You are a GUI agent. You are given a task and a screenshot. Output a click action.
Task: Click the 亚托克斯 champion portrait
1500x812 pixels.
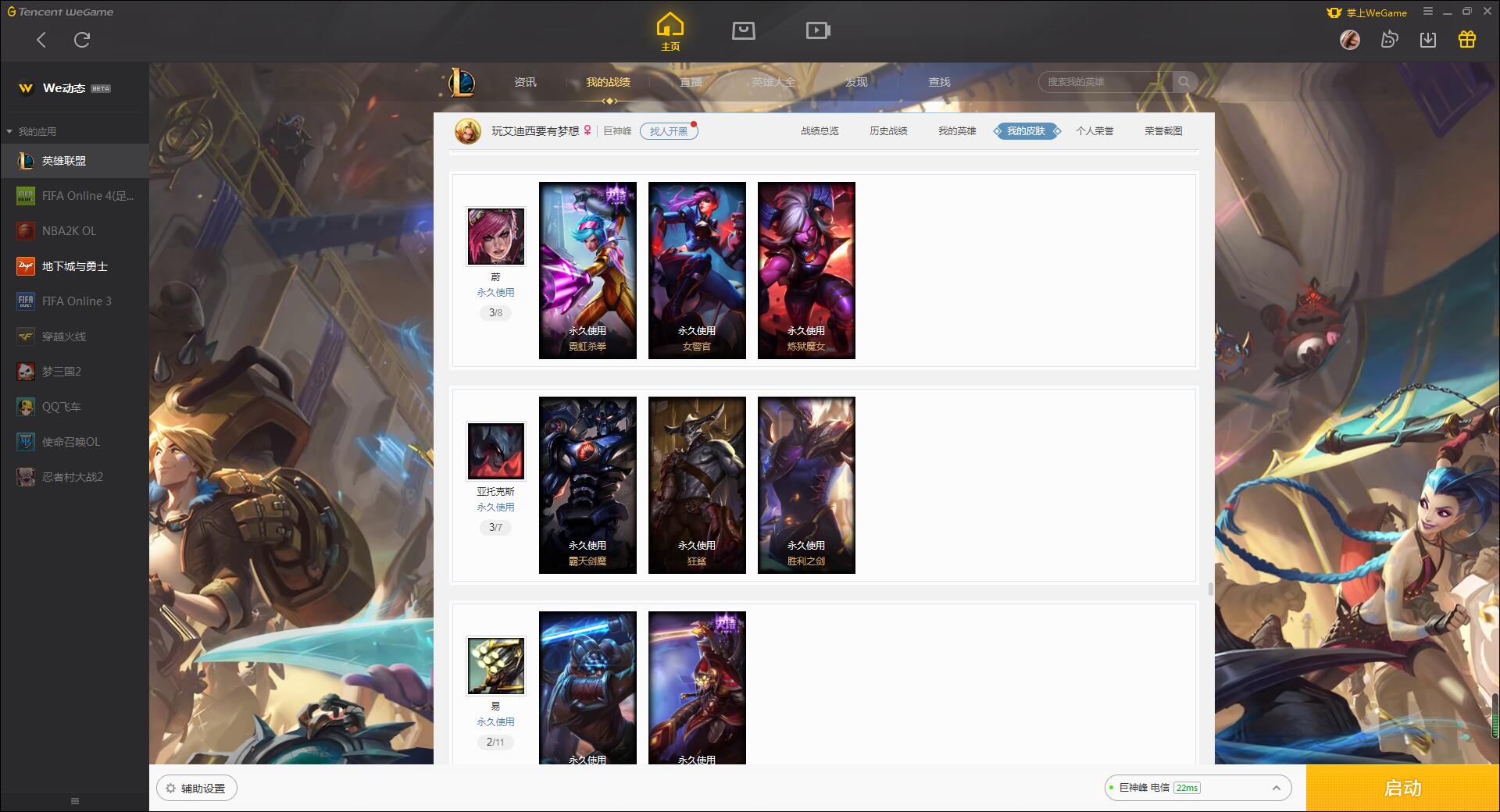point(496,451)
